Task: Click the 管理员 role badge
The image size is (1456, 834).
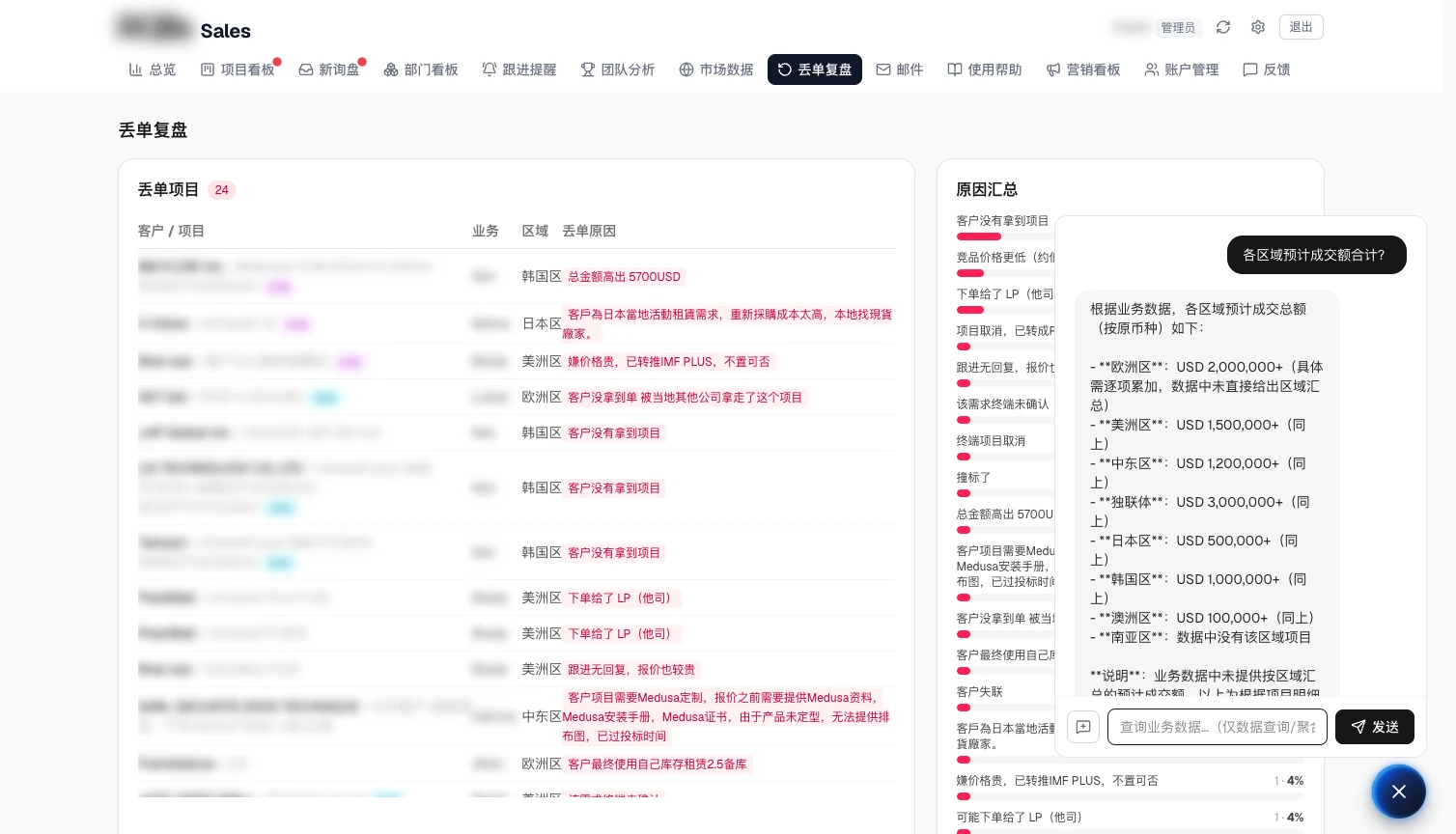Action: click(x=1178, y=28)
